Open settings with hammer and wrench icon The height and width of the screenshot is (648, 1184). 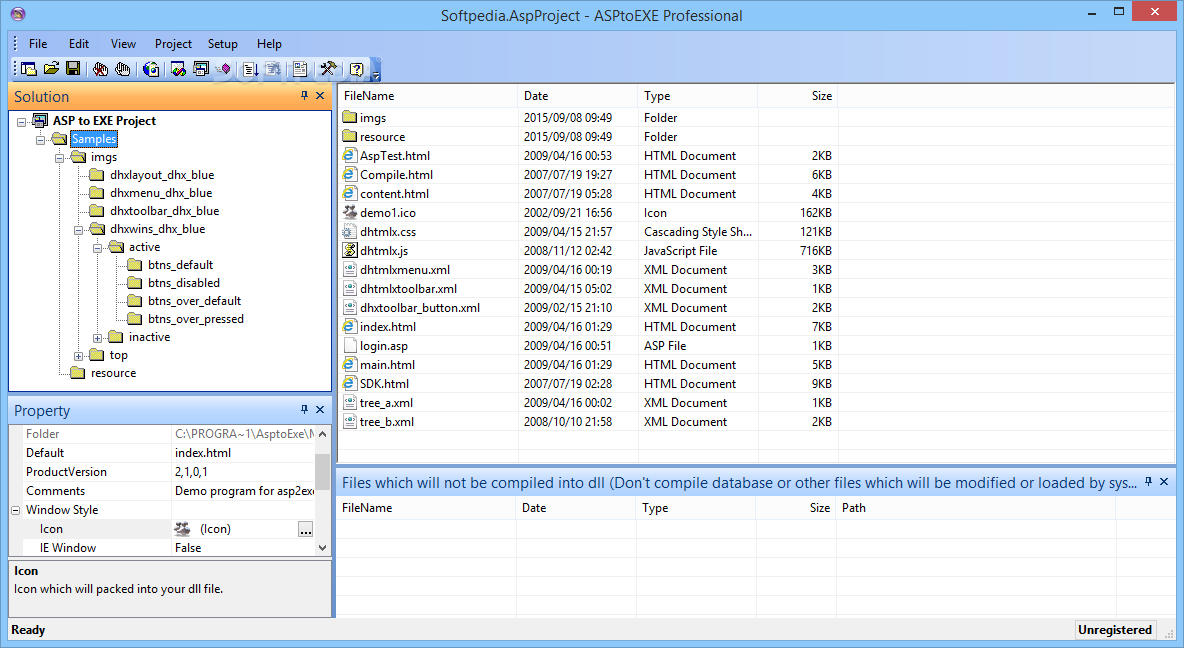click(x=328, y=69)
